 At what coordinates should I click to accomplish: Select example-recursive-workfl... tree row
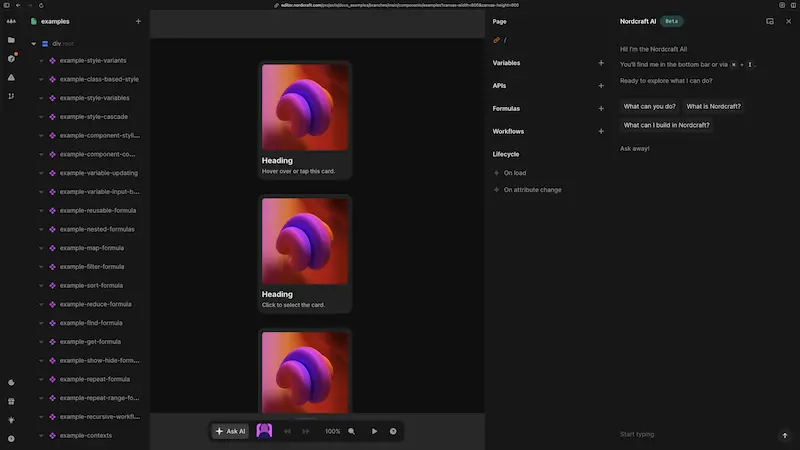pyautogui.click(x=99, y=417)
